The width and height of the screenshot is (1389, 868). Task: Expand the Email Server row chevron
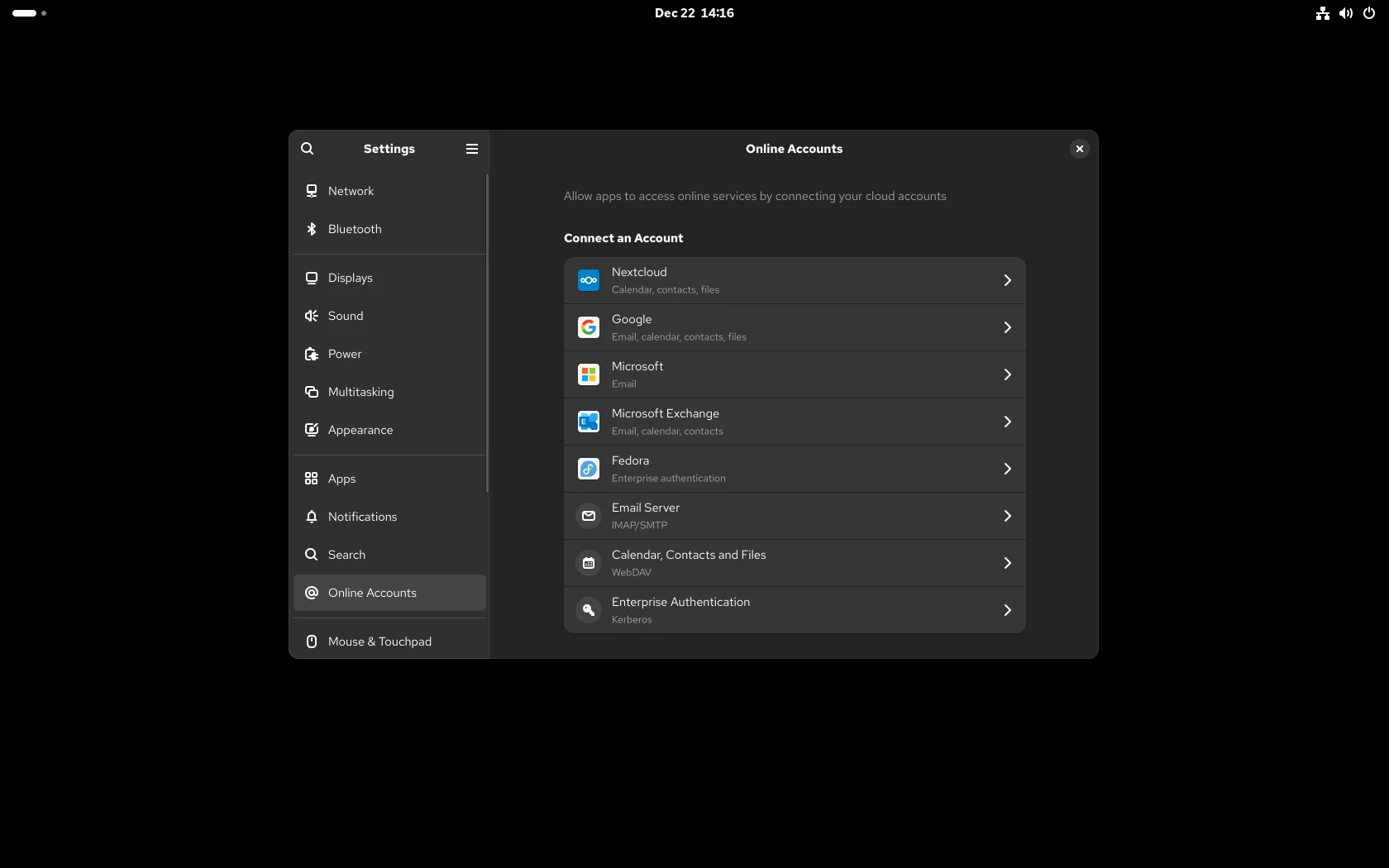point(1007,516)
